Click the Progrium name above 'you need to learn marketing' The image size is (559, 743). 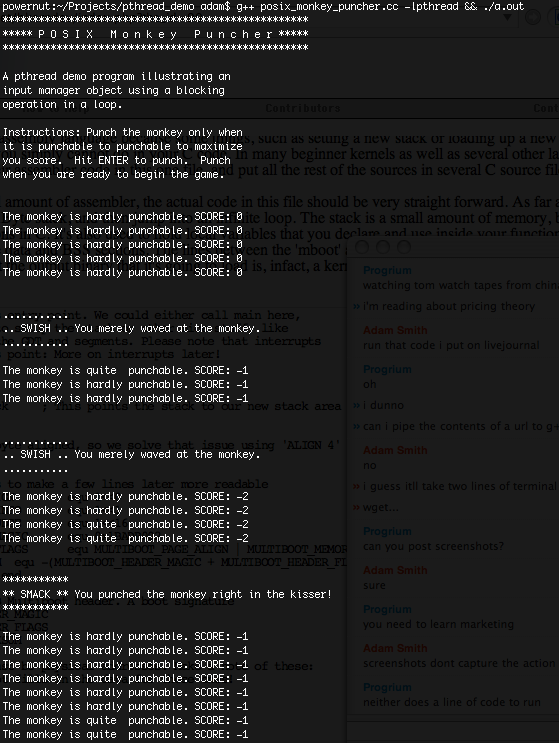tap(387, 609)
